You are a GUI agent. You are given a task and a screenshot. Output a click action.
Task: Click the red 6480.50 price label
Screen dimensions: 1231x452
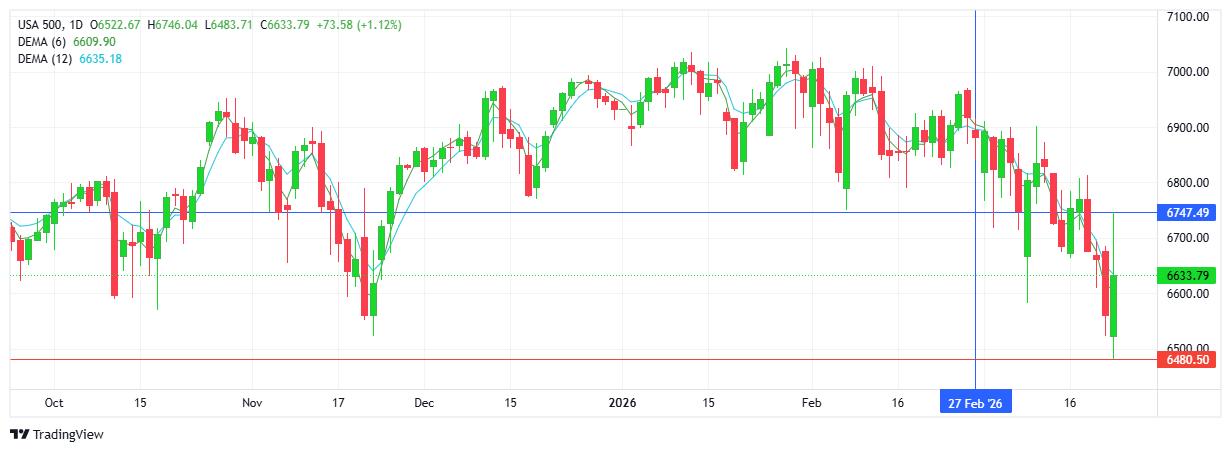pos(1187,359)
